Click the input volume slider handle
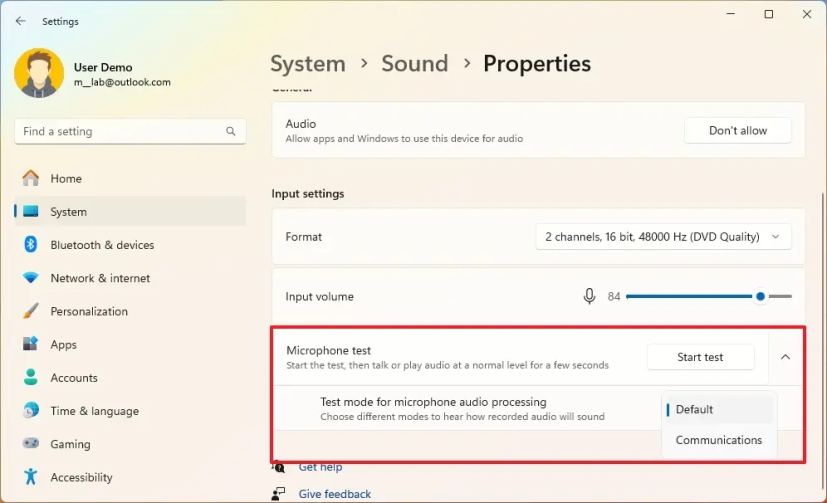The image size is (827, 503). (761, 296)
